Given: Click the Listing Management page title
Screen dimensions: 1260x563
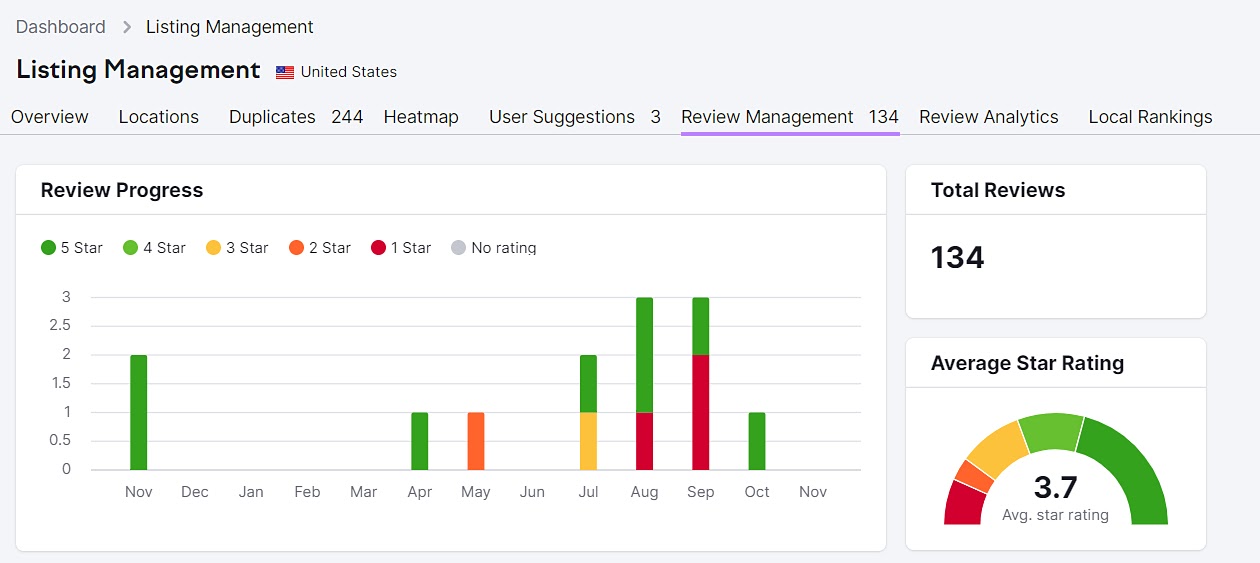Looking at the screenshot, I should point(138,70).
